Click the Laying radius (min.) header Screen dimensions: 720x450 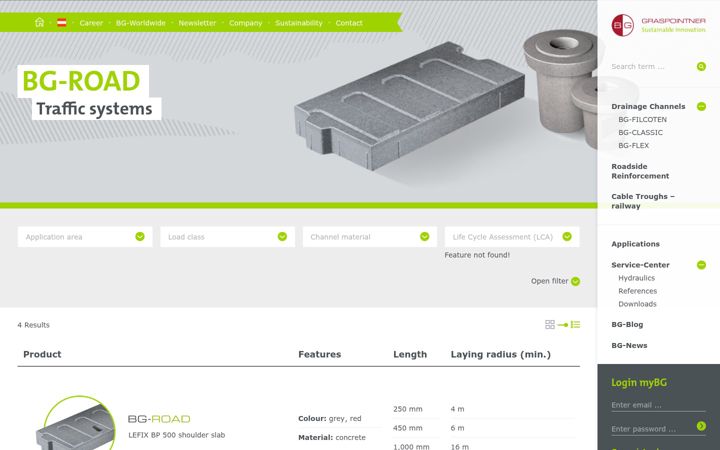pos(501,354)
